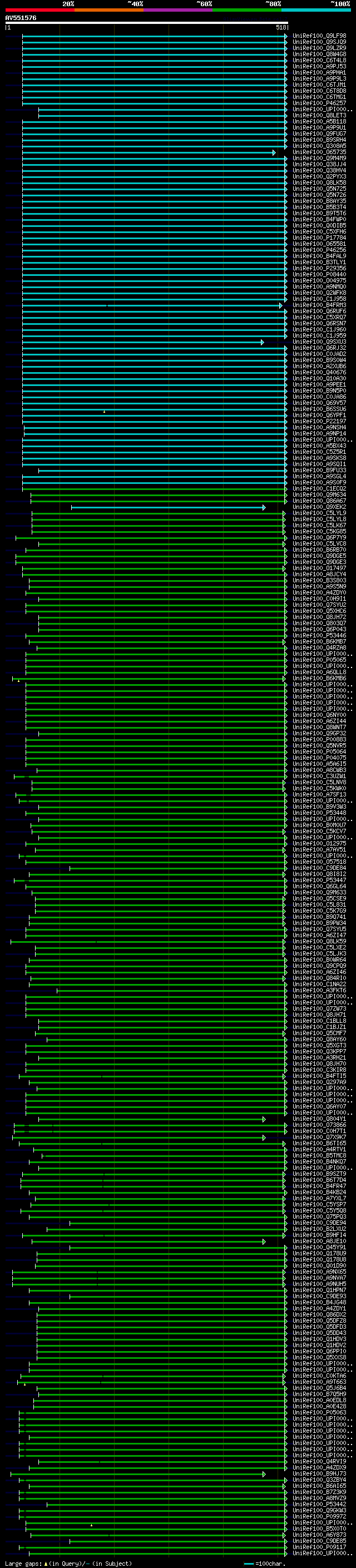Select hit label UniRef100_Q2PYX3
The image size is (356, 1568).
(319, 176)
